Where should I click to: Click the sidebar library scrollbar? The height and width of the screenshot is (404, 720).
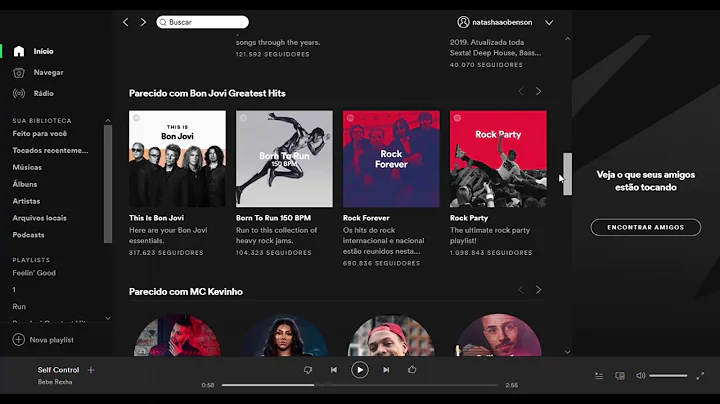pyautogui.click(x=108, y=184)
